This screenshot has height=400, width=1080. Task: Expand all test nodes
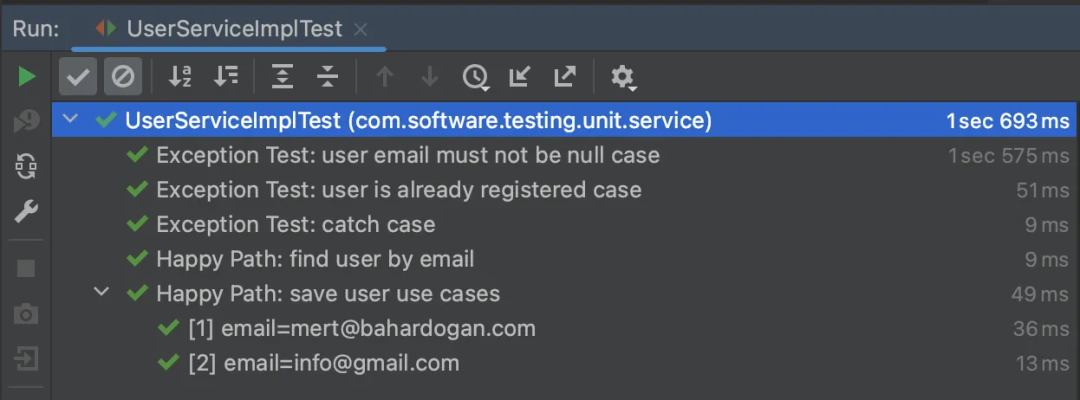[282, 76]
